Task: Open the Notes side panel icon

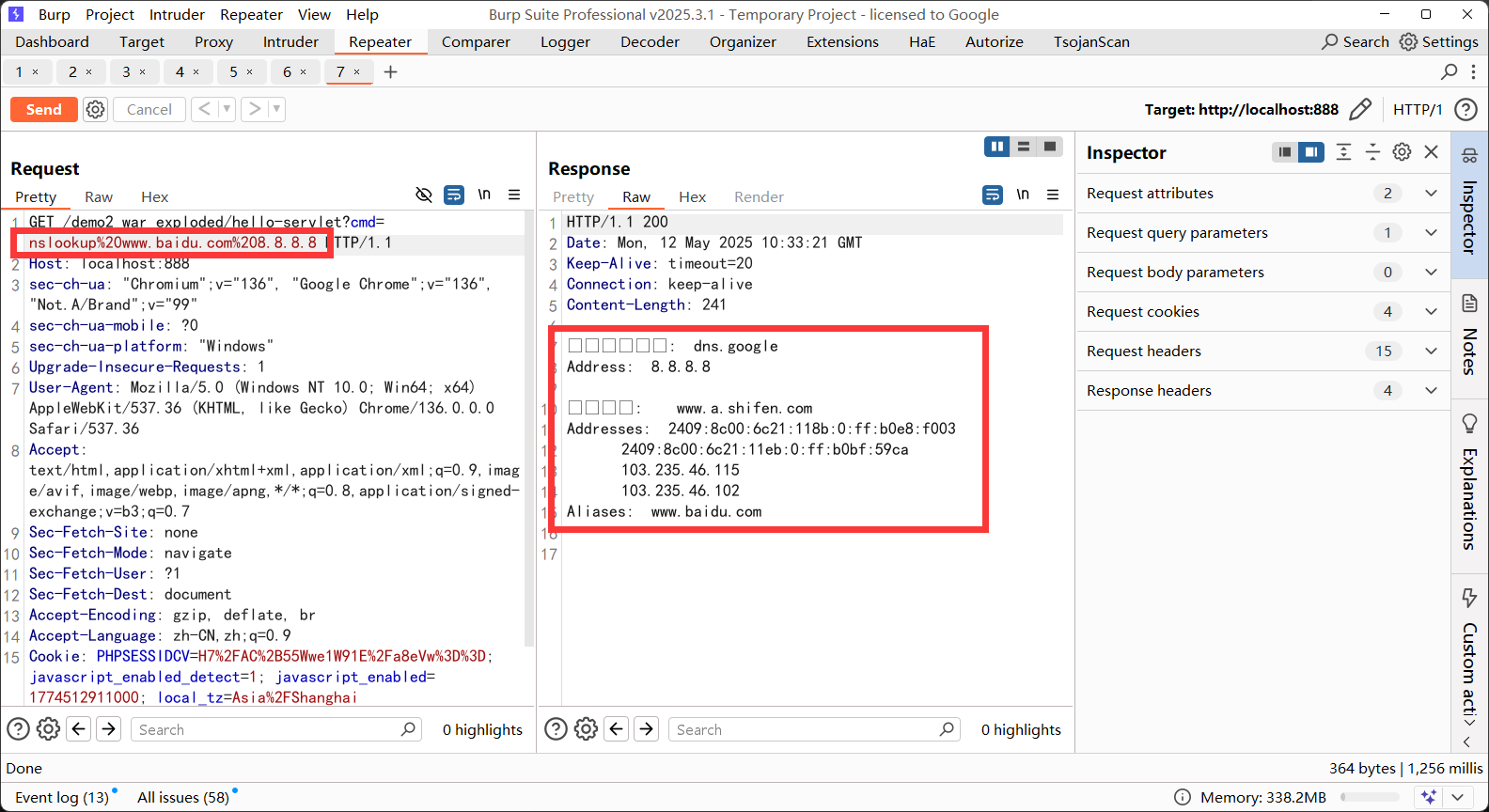Action: [x=1470, y=304]
